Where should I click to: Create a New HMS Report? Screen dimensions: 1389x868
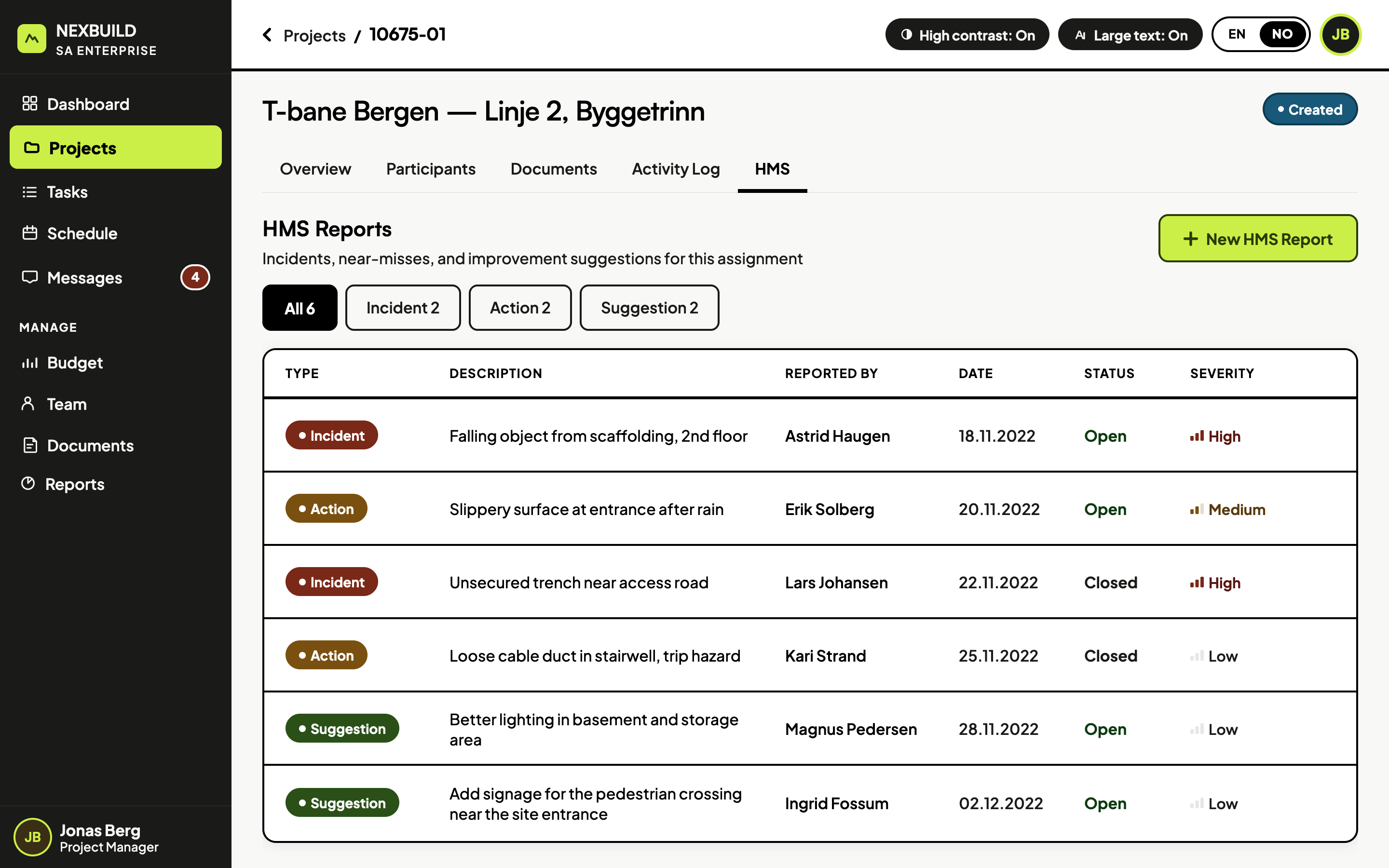click(x=1258, y=238)
